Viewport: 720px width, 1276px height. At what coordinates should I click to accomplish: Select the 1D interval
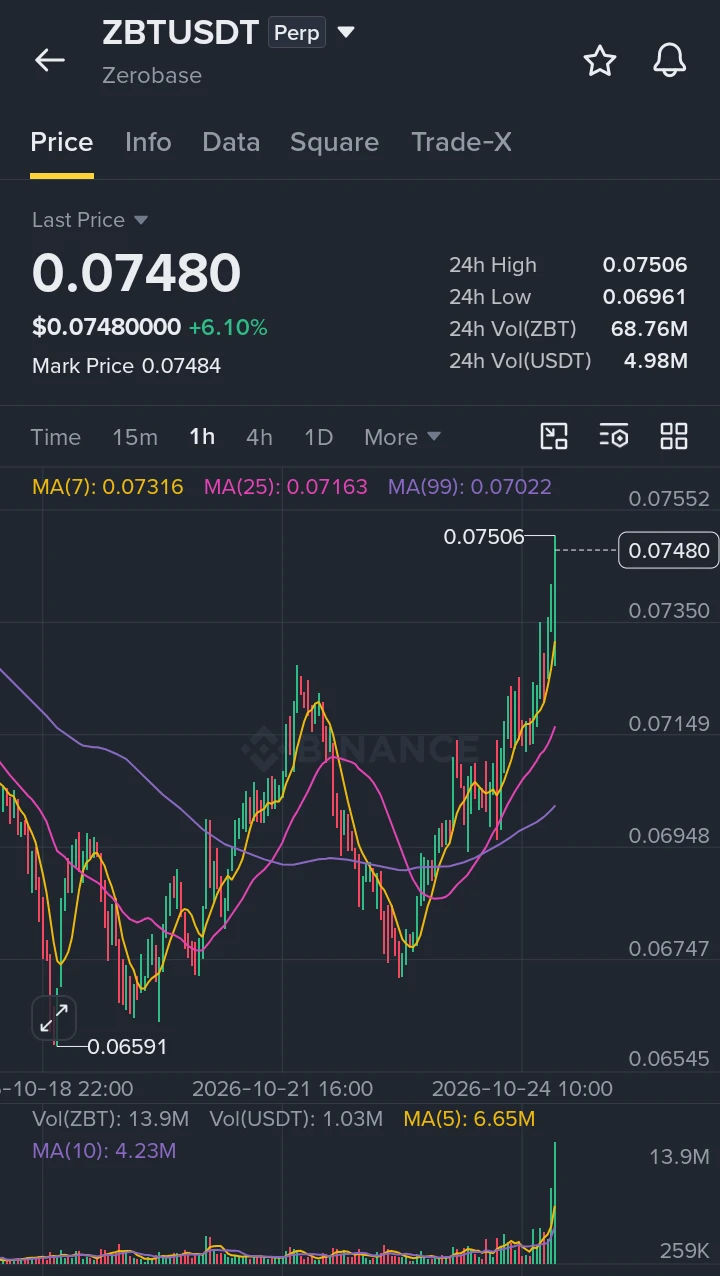click(x=318, y=437)
